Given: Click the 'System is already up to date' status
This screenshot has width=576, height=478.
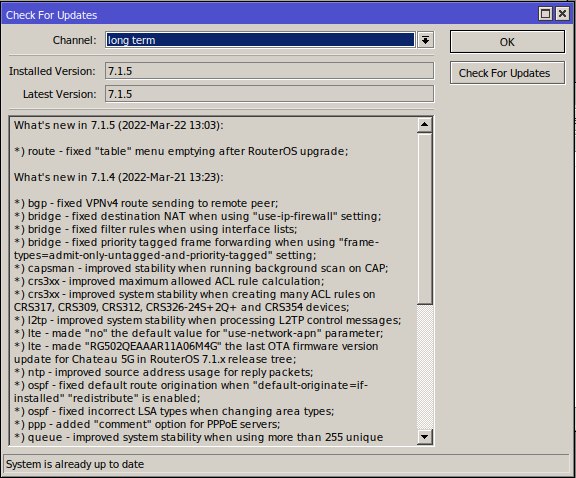Looking at the screenshot, I should (x=75, y=464).
